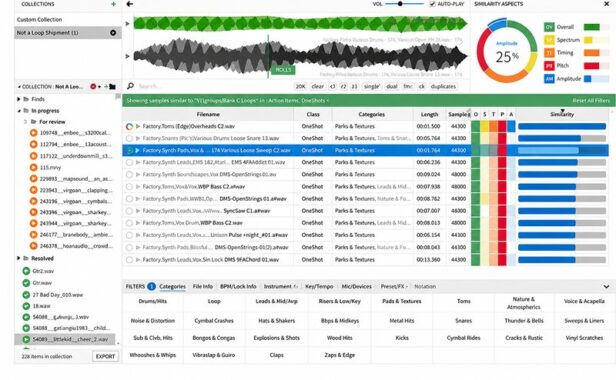Click the dual tag button
Image resolution: width=616 pixels, height=380 pixels.
pos(392,86)
